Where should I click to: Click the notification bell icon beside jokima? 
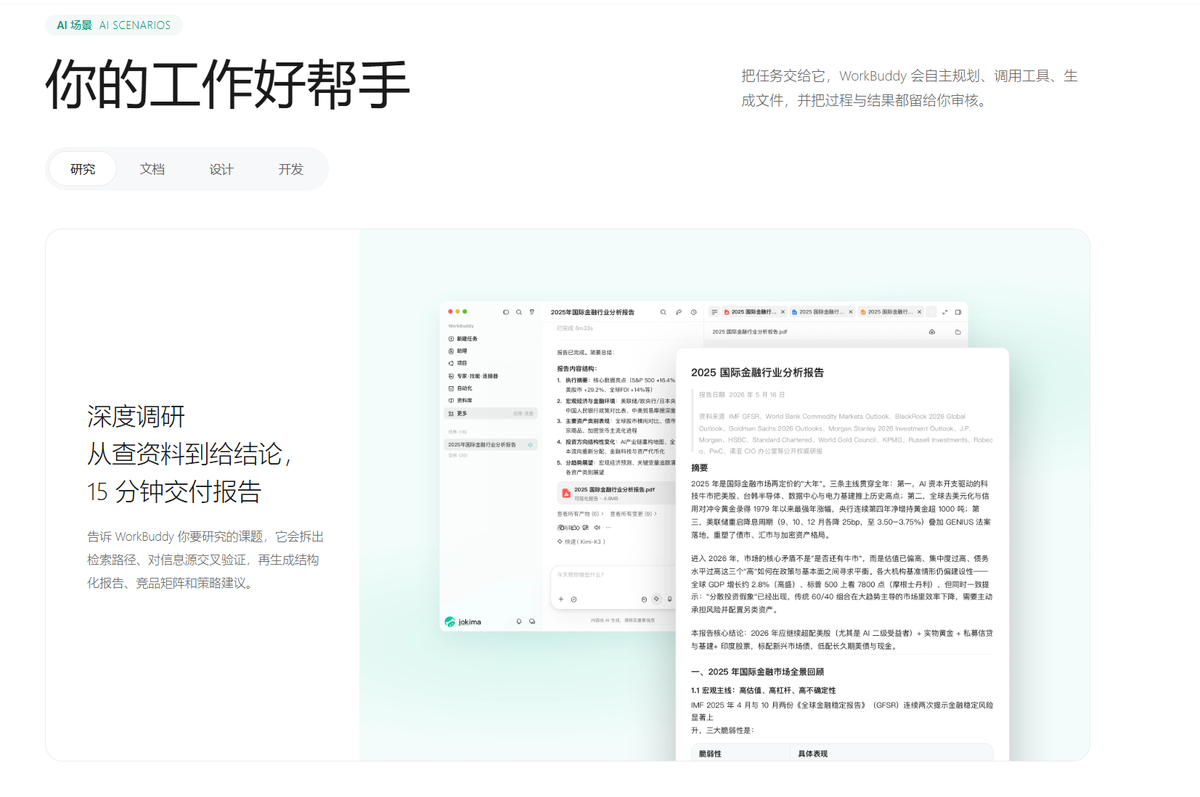click(519, 621)
